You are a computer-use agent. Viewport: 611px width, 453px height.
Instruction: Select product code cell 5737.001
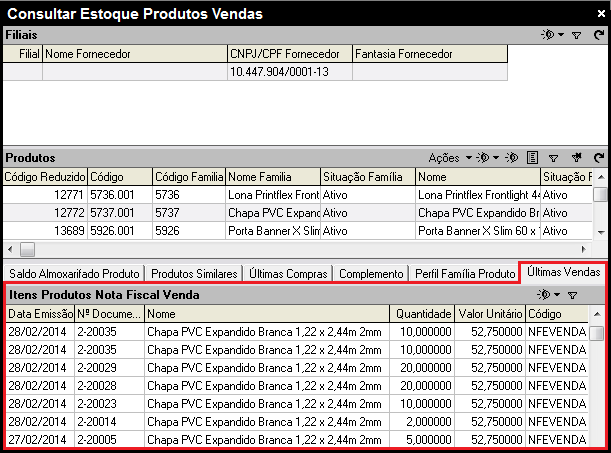[x=120, y=213]
